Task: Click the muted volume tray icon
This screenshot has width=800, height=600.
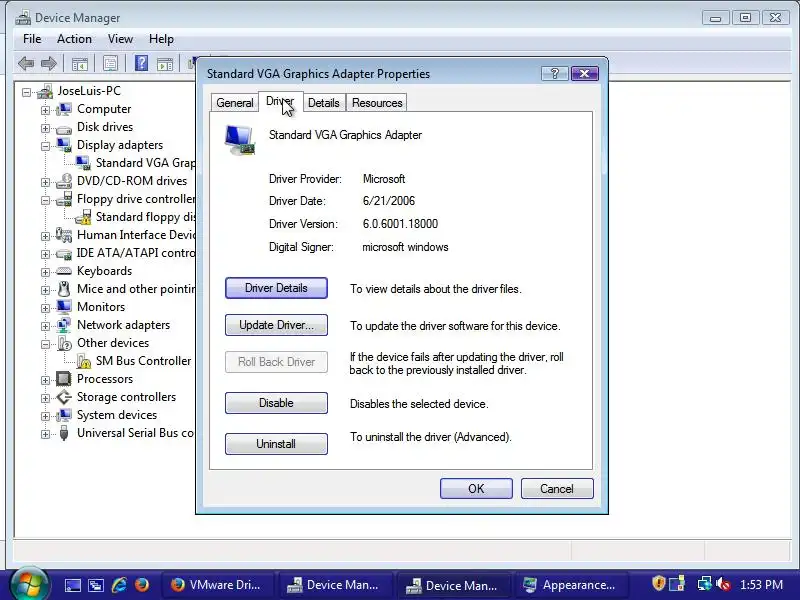Action: coord(722,584)
